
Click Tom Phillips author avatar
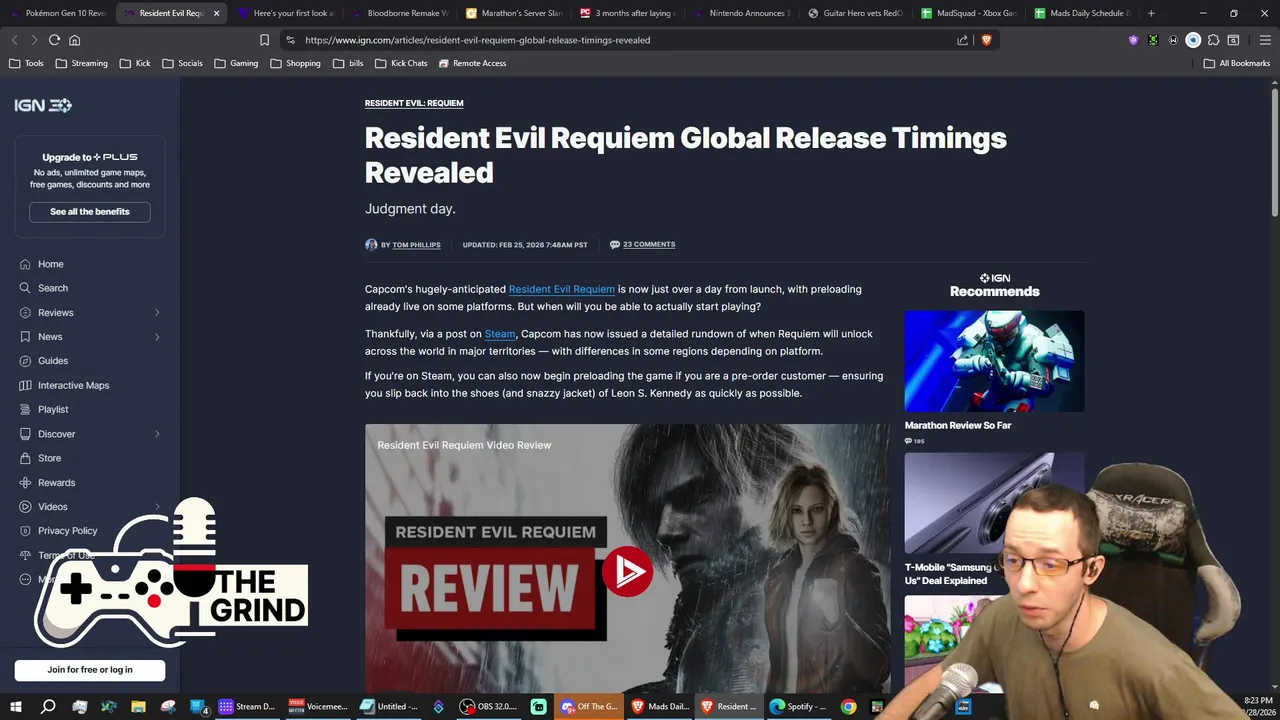pyautogui.click(x=371, y=245)
